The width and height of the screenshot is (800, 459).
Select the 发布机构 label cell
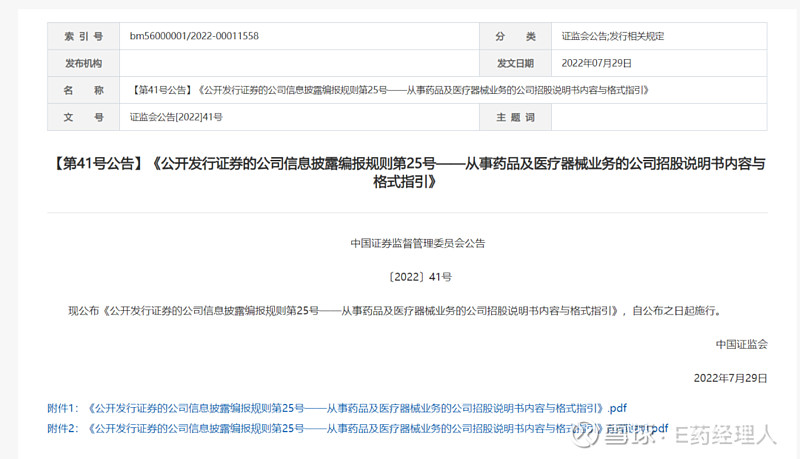click(84, 63)
